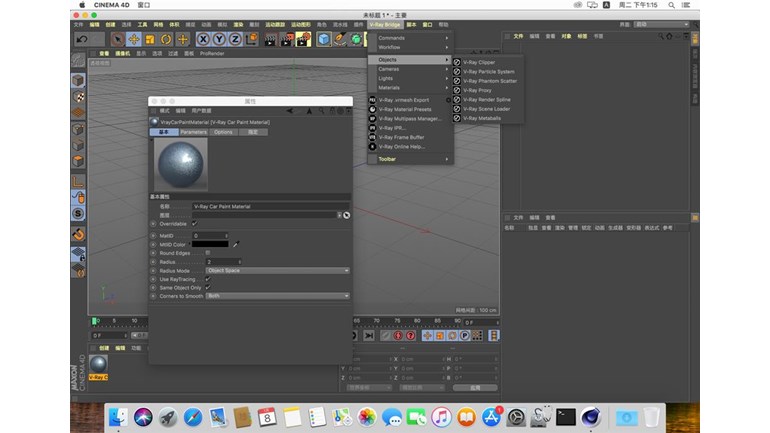
Task: Toggle the Overridable checkbox
Action: point(194,224)
